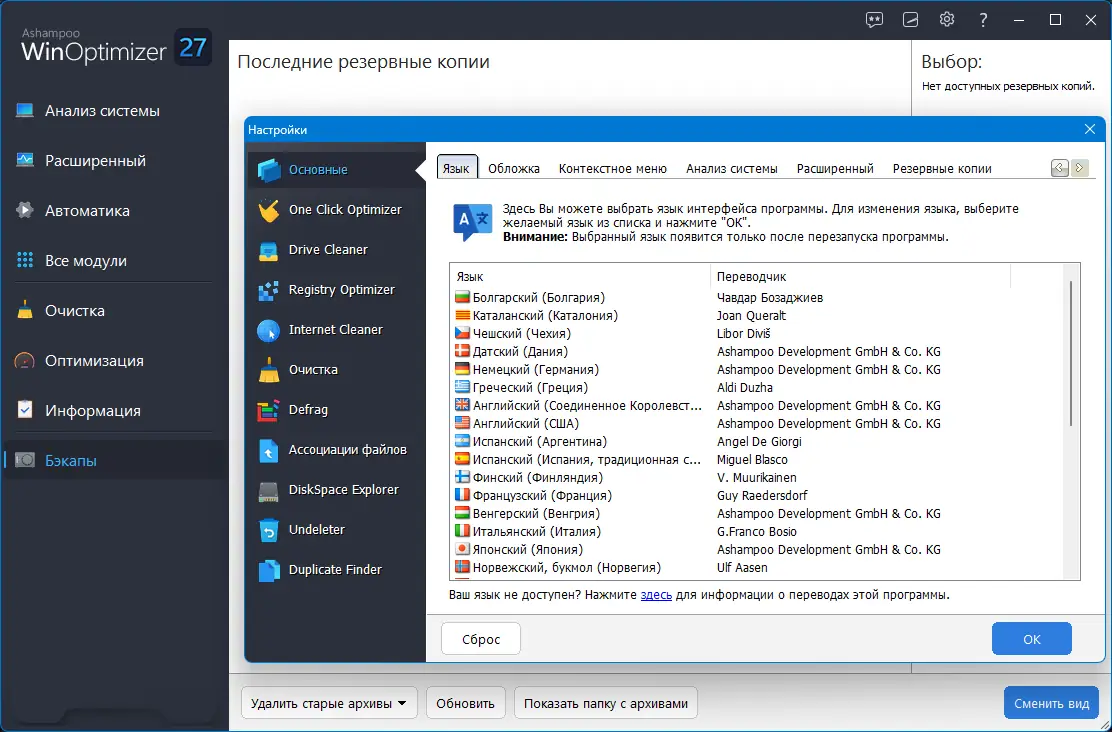The height and width of the screenshot is (732, 1112).
Task: Open Registry Optimizer settings
Action: click(x=335, y=289)
